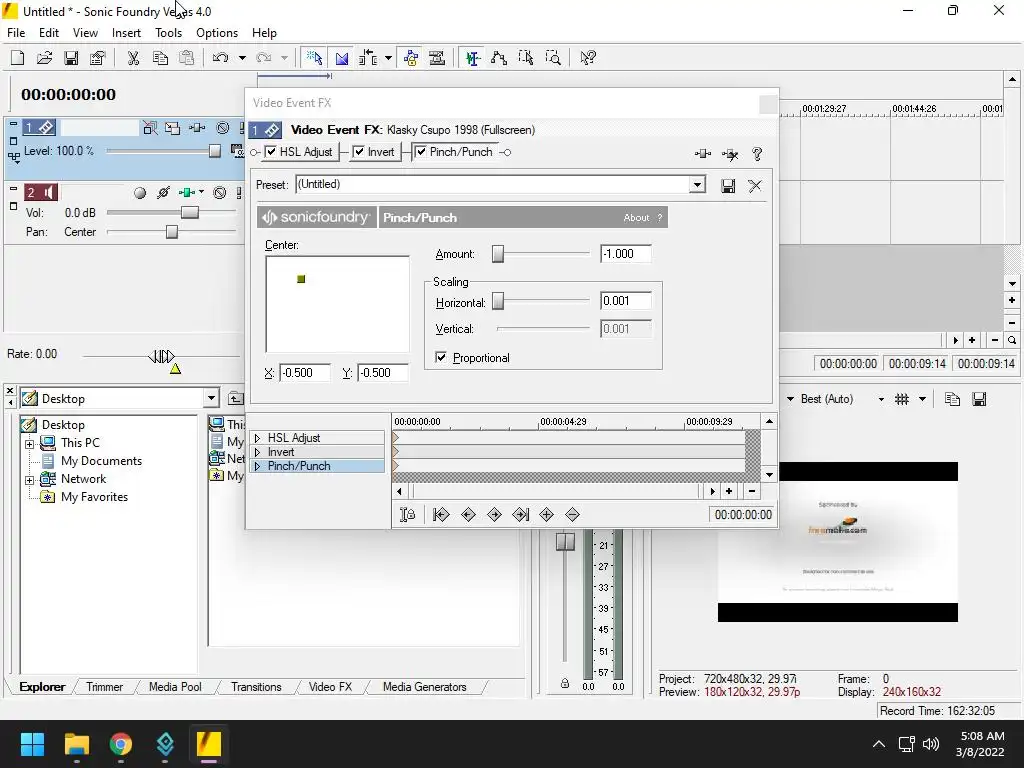The image size is (1024, 768).
Task: Click the Amount slider handle
Action: (x=498, y=254)
